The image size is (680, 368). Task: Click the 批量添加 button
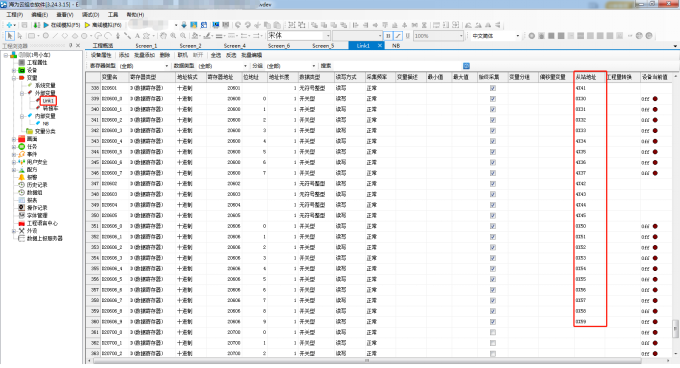[x=144, y=55]
